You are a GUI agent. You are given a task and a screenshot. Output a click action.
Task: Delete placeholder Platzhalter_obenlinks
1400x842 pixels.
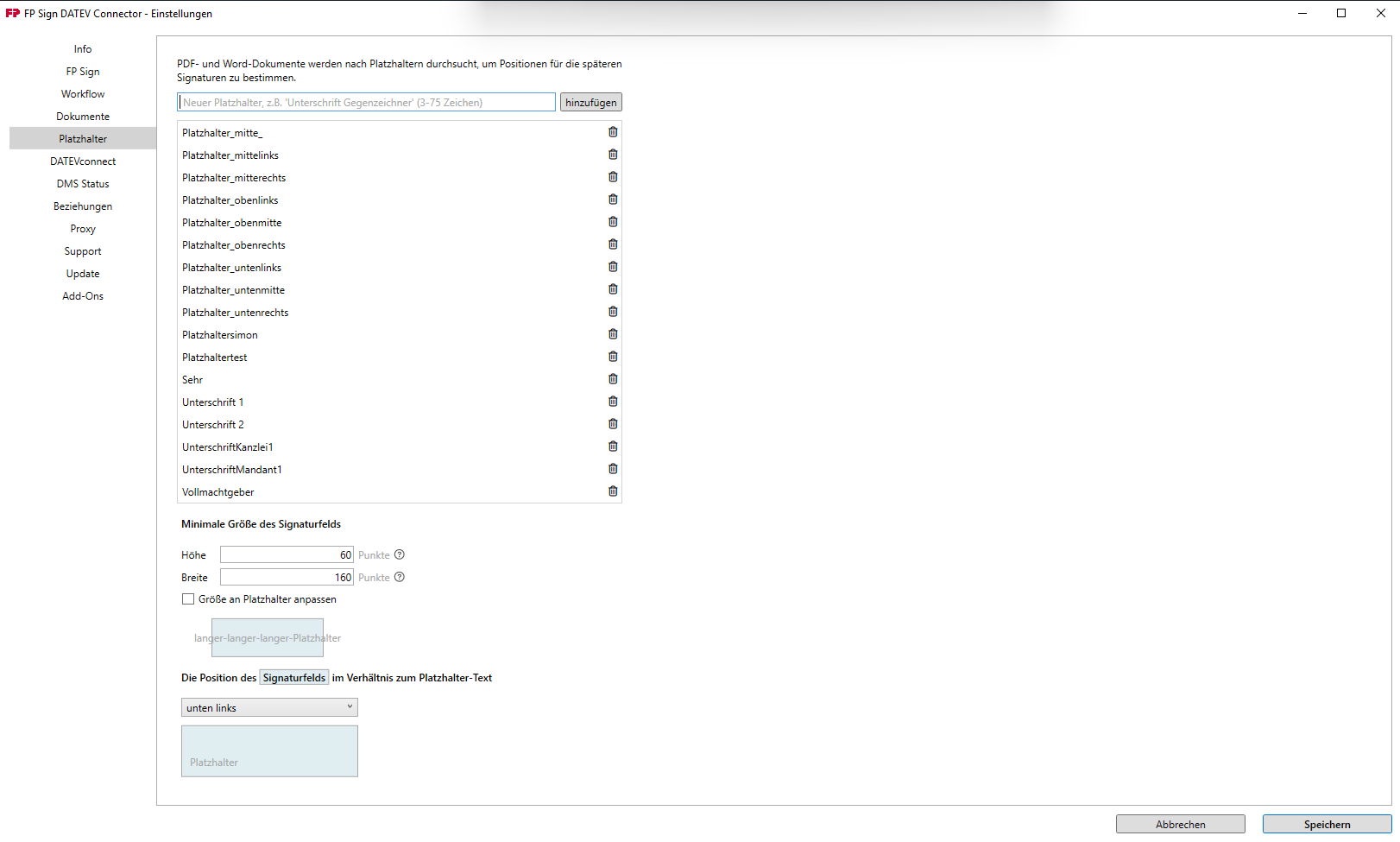click(x=613, y=199)
